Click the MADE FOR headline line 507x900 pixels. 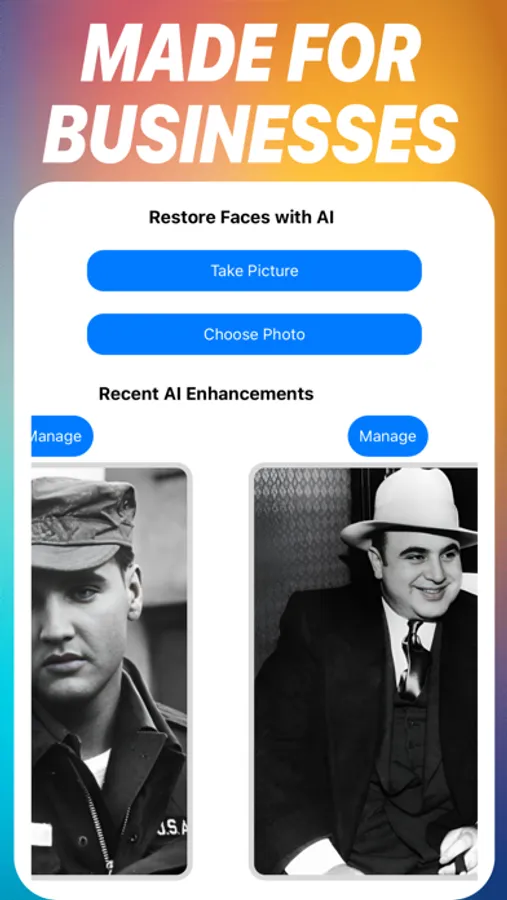(251, 51)
